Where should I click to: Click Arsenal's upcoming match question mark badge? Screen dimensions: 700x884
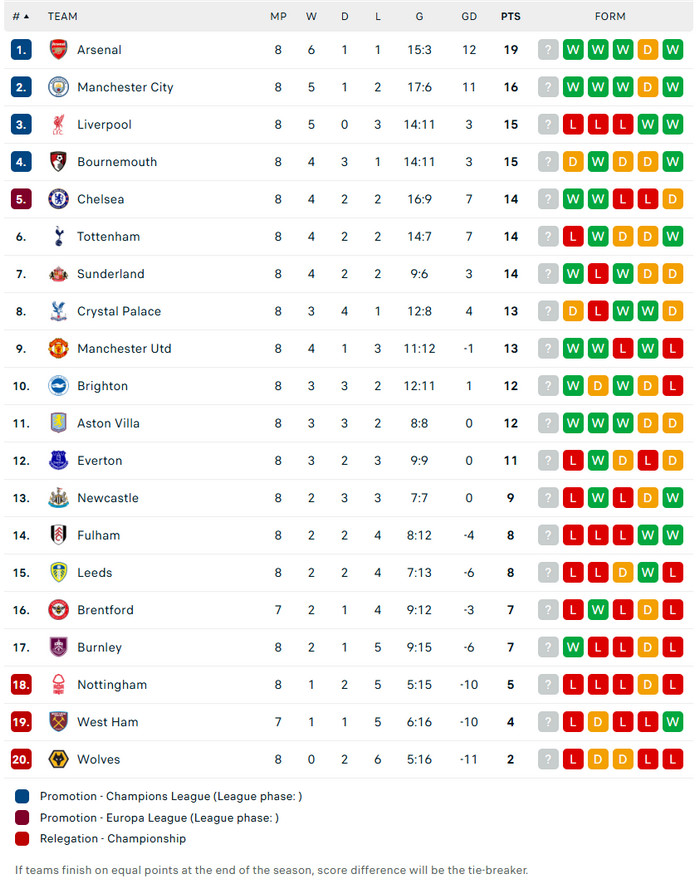548,50
